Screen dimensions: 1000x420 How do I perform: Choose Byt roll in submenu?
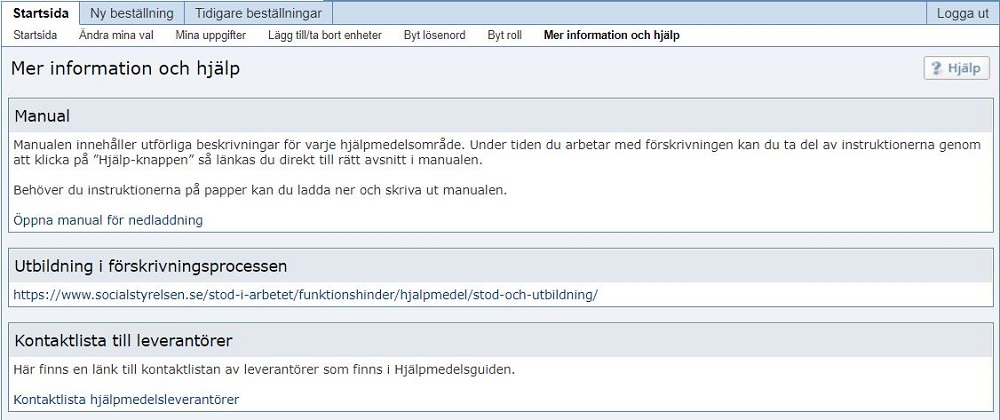pyautogui.click(x=504, y=36)
